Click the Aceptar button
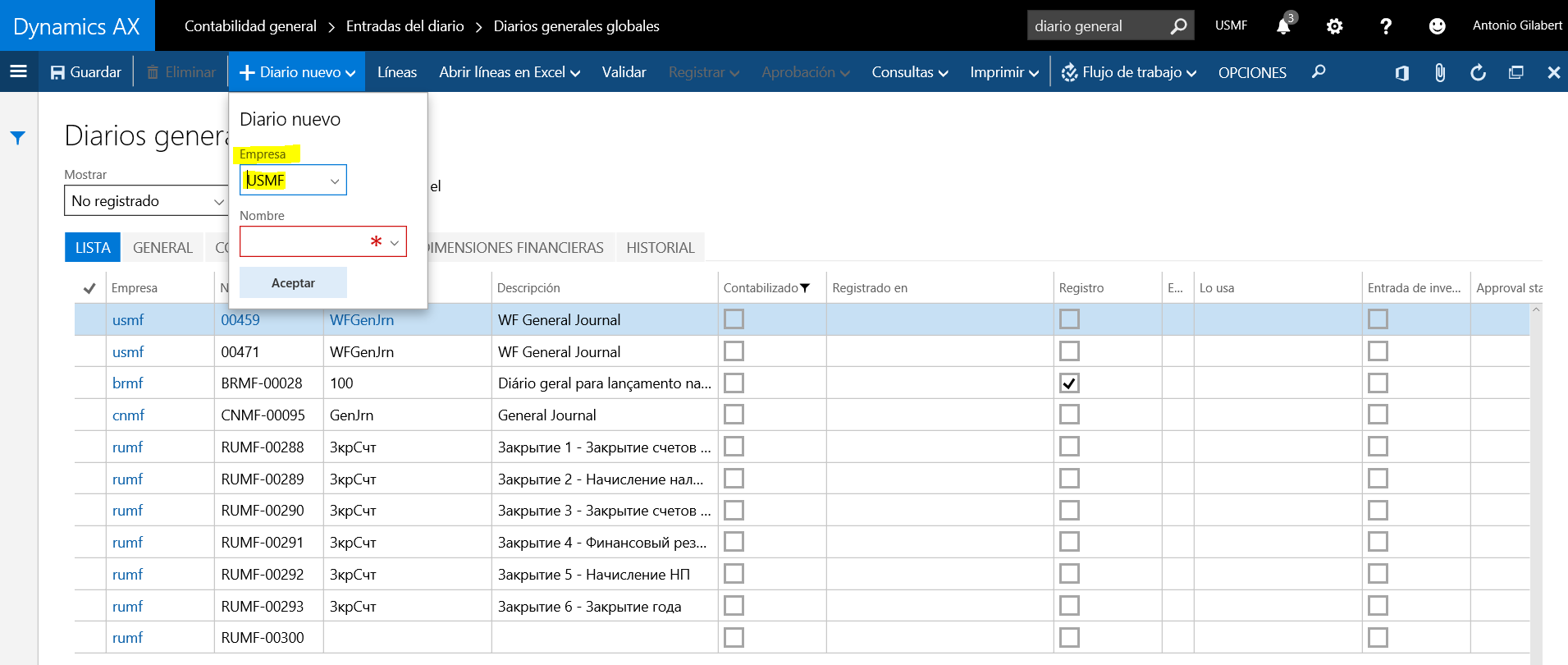This screenshot has height=665, width=1568. click(x=293, y=282)
